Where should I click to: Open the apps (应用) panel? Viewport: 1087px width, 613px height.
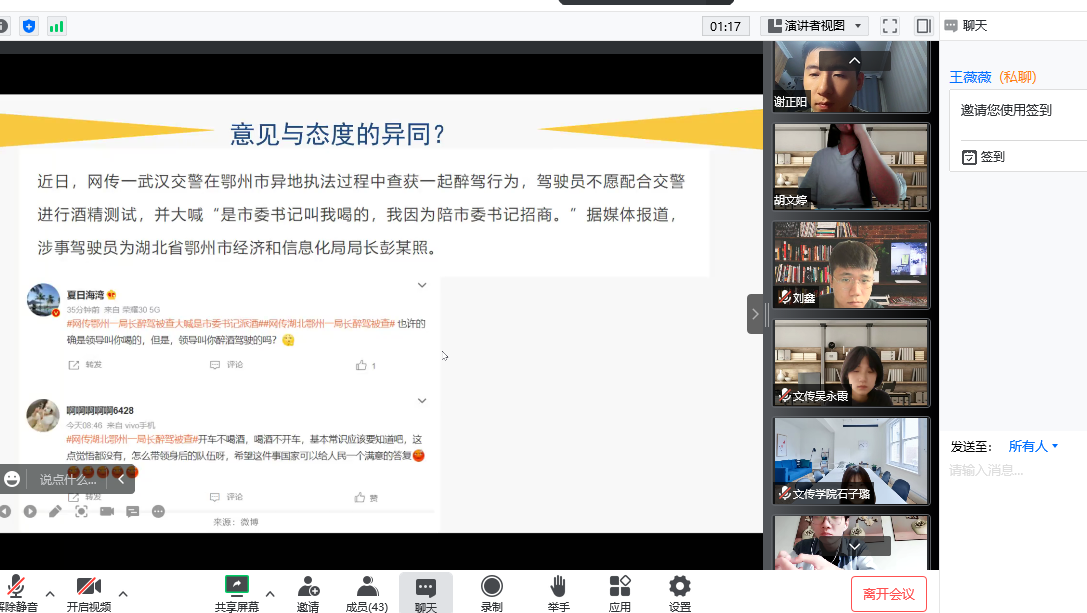[619, 592]
